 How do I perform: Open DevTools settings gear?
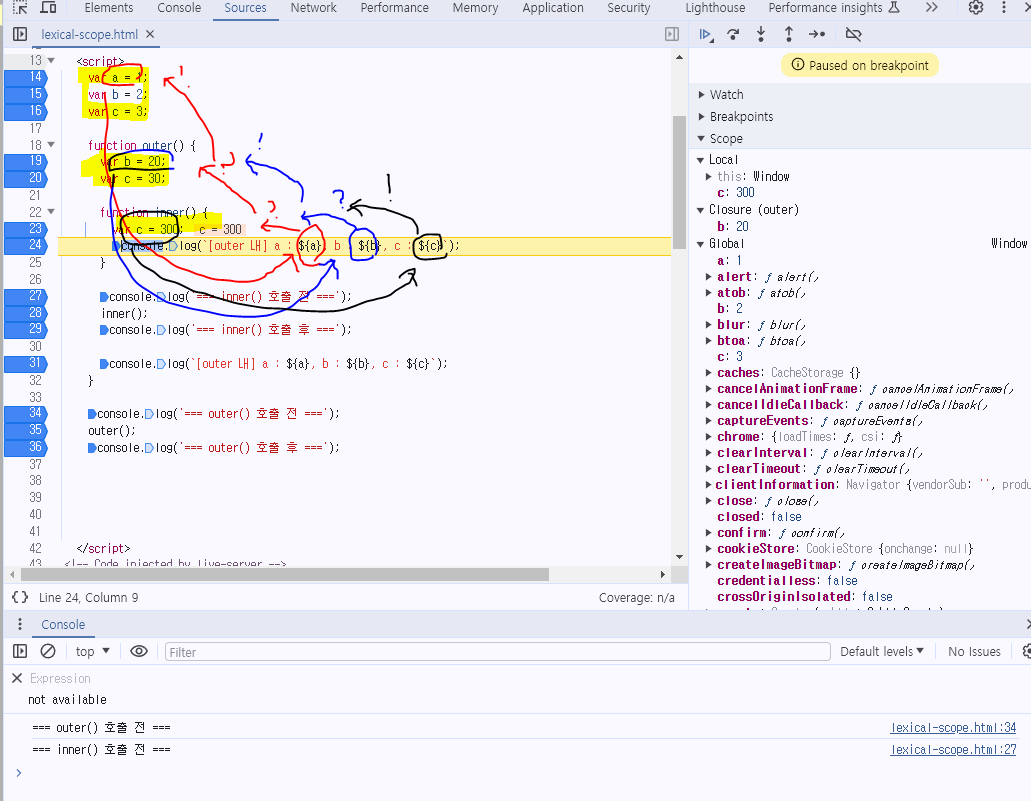[976, 8]
